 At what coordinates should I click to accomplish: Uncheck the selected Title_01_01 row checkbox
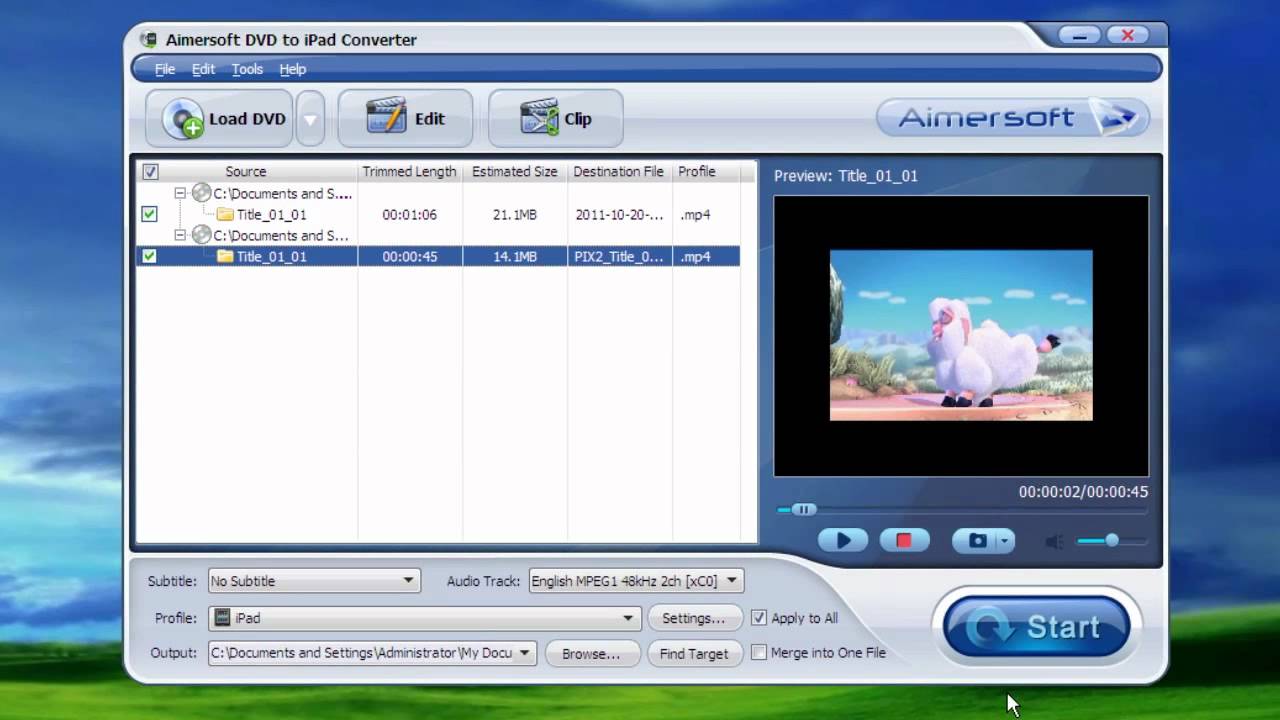click(x=149, y=256)
